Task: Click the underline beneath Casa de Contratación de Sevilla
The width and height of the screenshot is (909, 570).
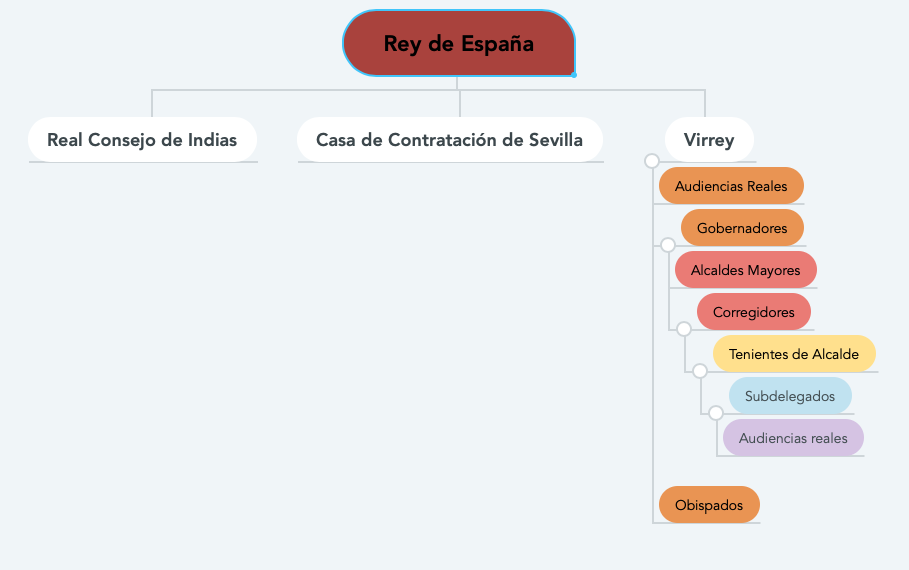Action: pyautogui.click(x=450, y=162)
